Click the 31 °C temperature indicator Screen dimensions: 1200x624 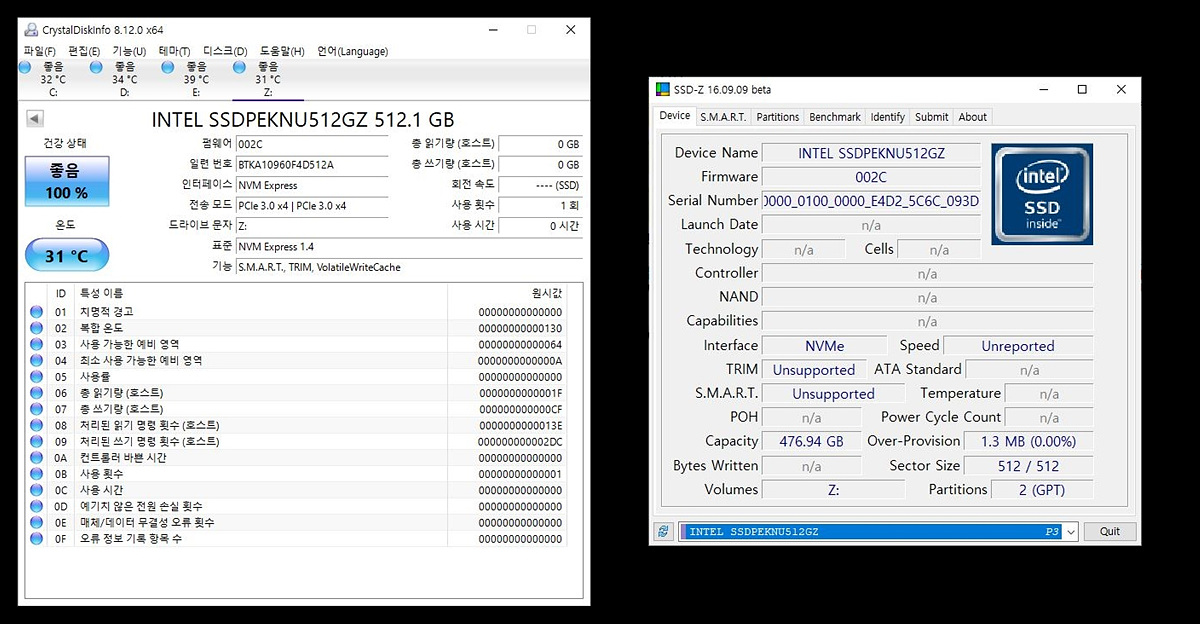pos(67,256)
